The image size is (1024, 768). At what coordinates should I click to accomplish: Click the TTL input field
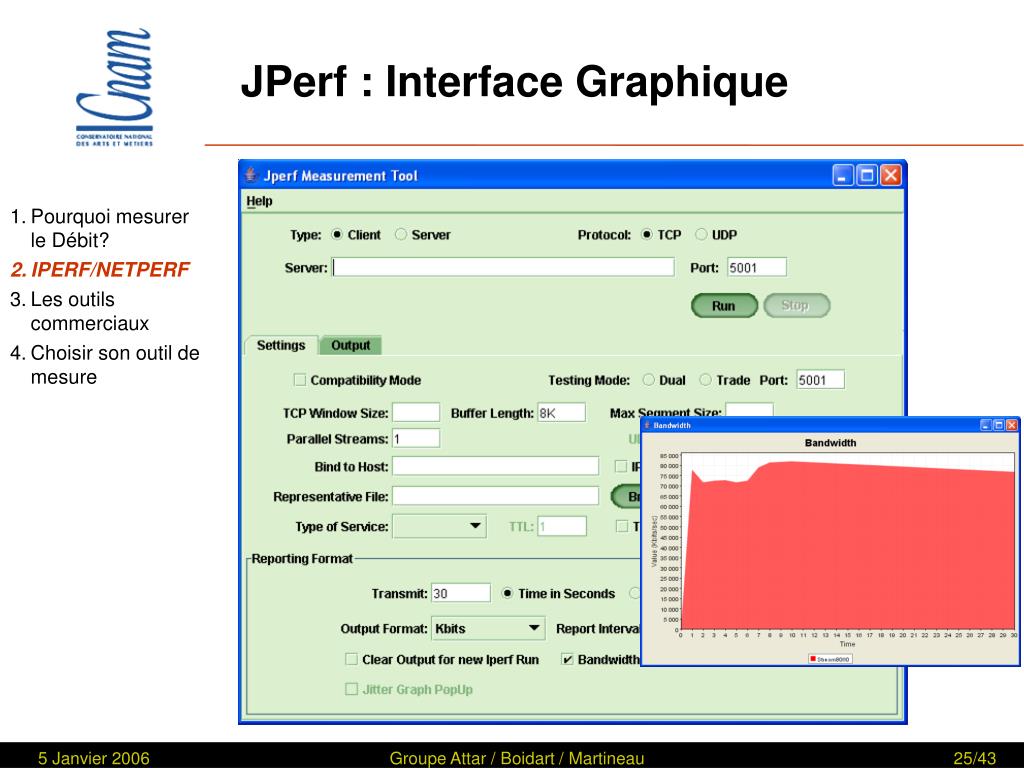(562, 526)
